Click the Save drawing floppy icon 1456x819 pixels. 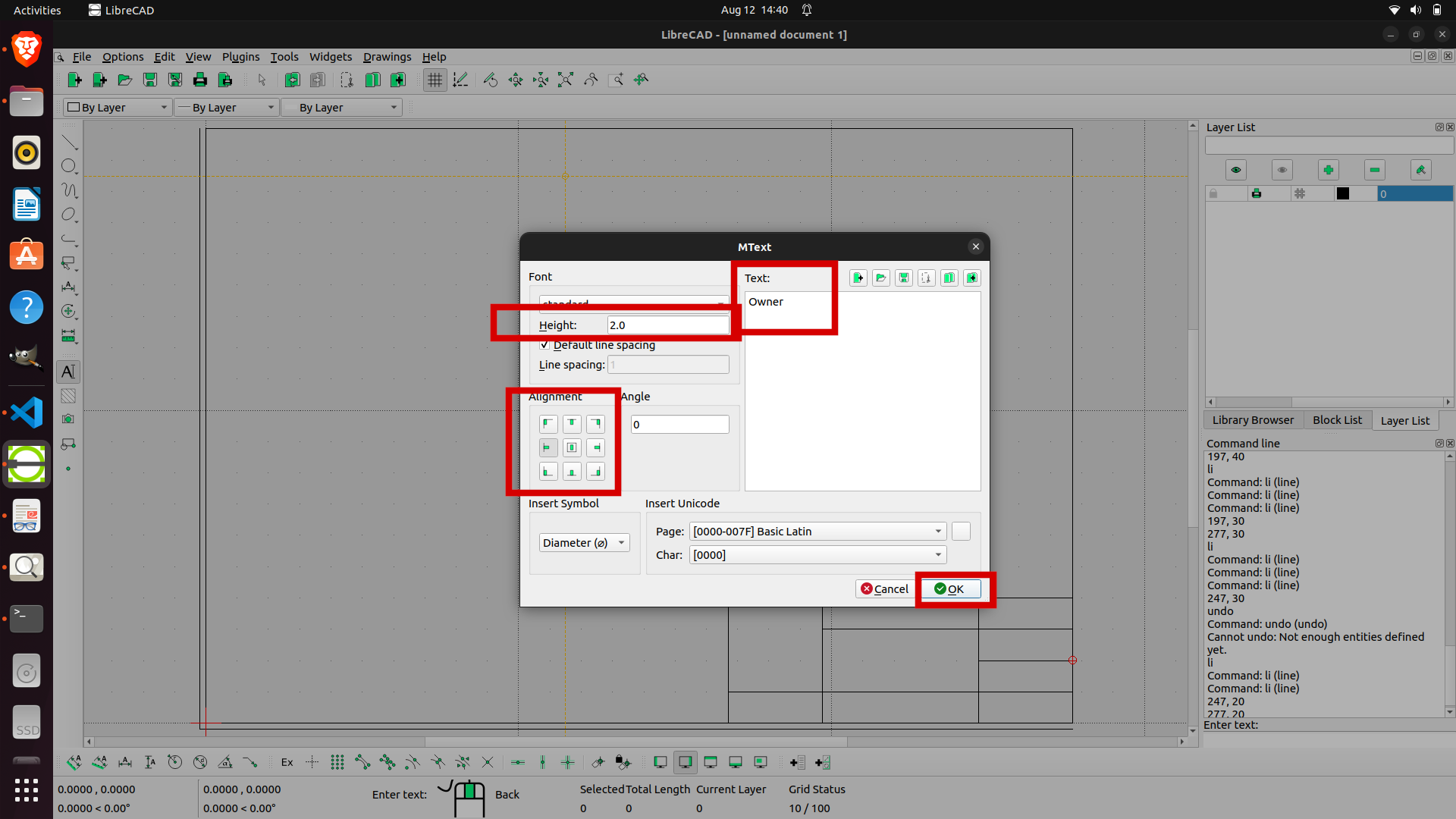pos(150,80)
